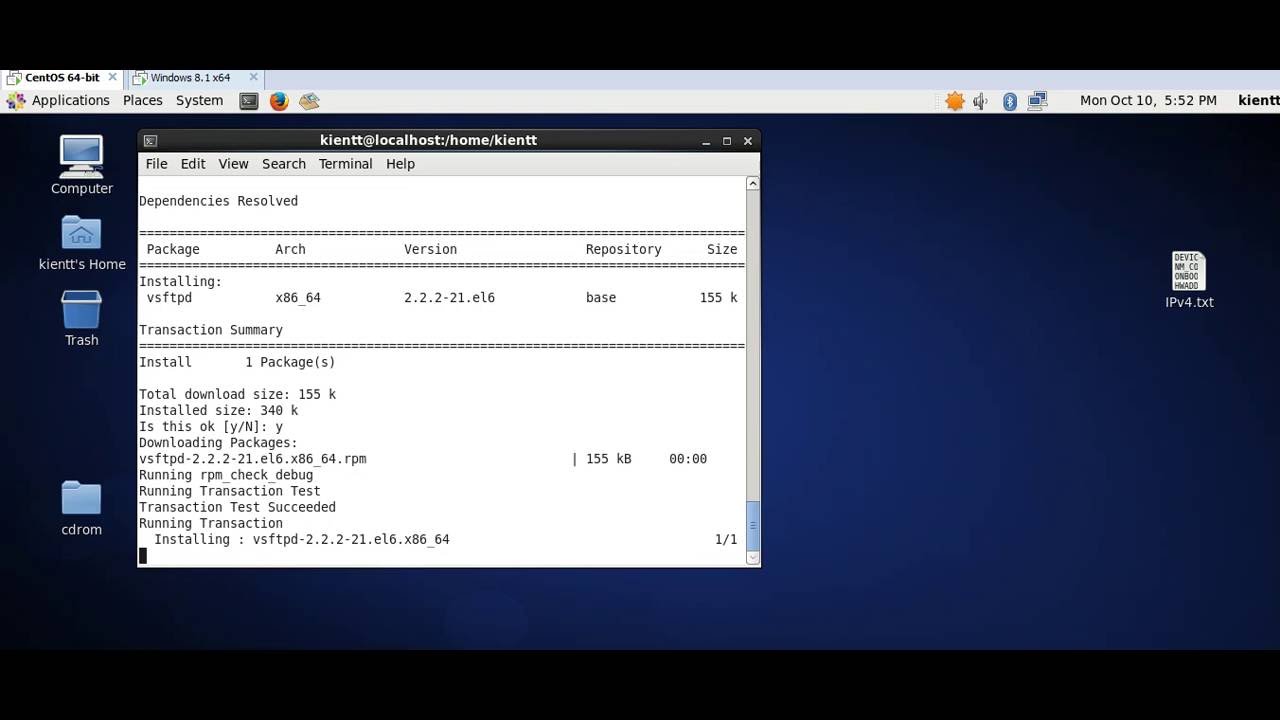1280x720 pixels.
Task: Click the volume speaker icon
Action: [981, 101]
